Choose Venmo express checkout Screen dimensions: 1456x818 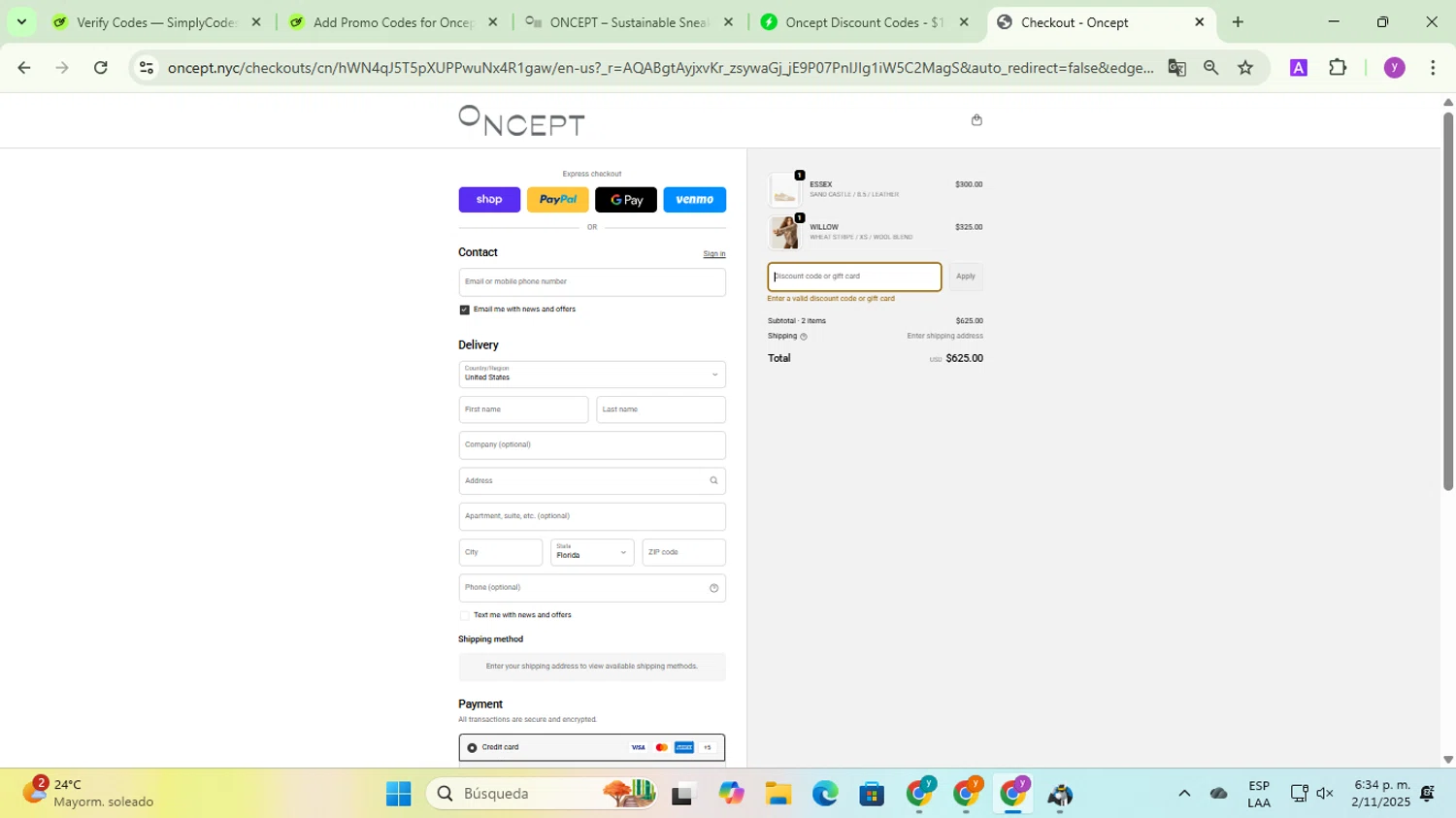(694, 200)
